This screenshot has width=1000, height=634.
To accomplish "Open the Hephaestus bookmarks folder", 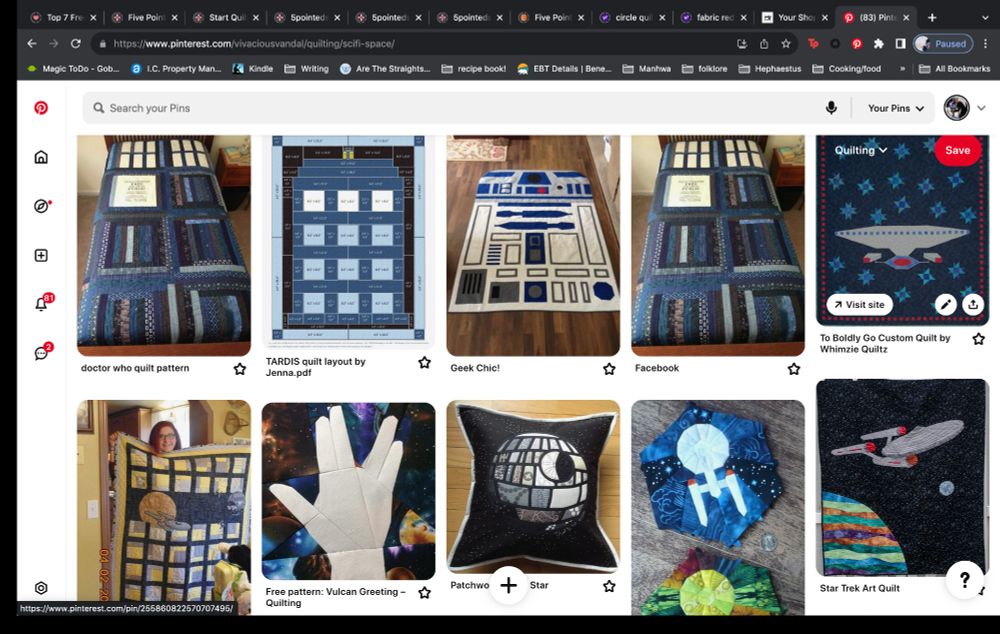I will [770, 68].
